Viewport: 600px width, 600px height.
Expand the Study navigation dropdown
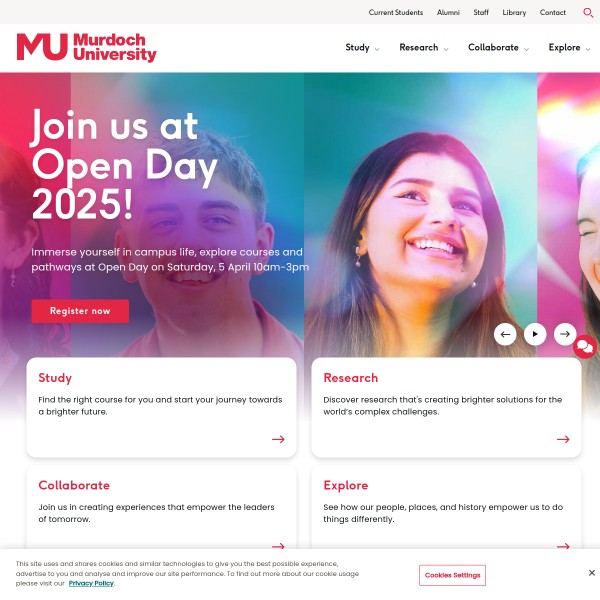(362, 47)
